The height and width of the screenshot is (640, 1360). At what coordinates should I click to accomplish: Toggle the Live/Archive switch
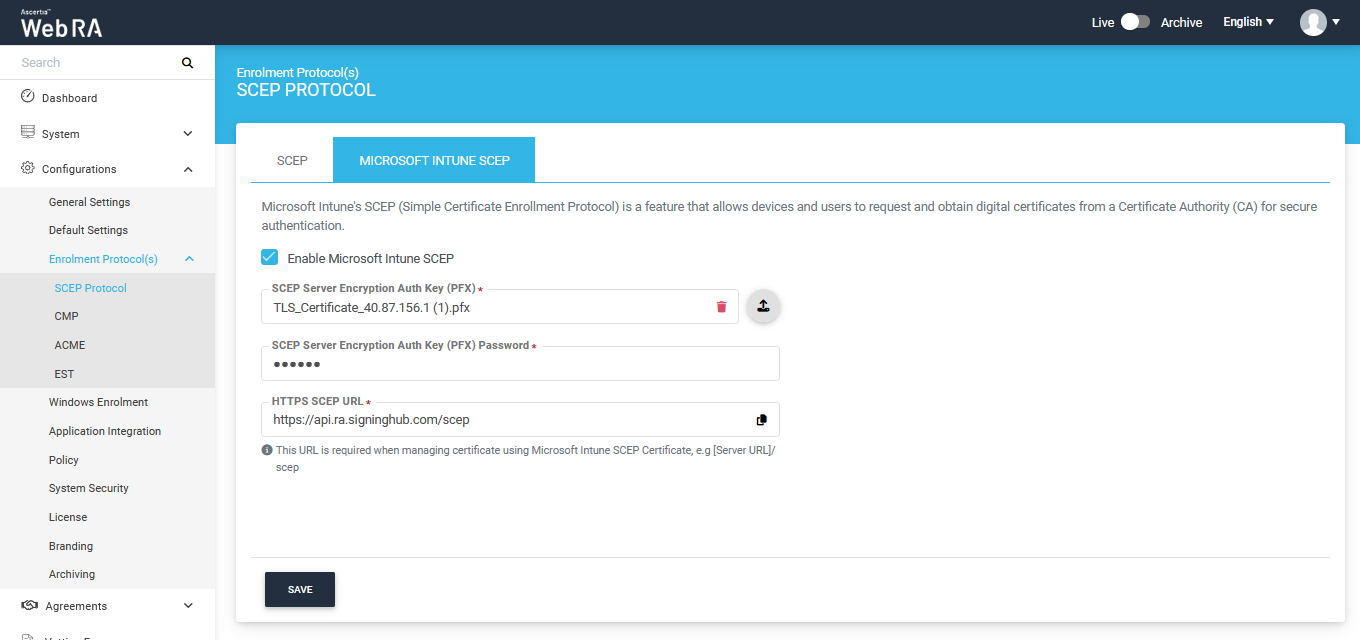pos(1135,22)
